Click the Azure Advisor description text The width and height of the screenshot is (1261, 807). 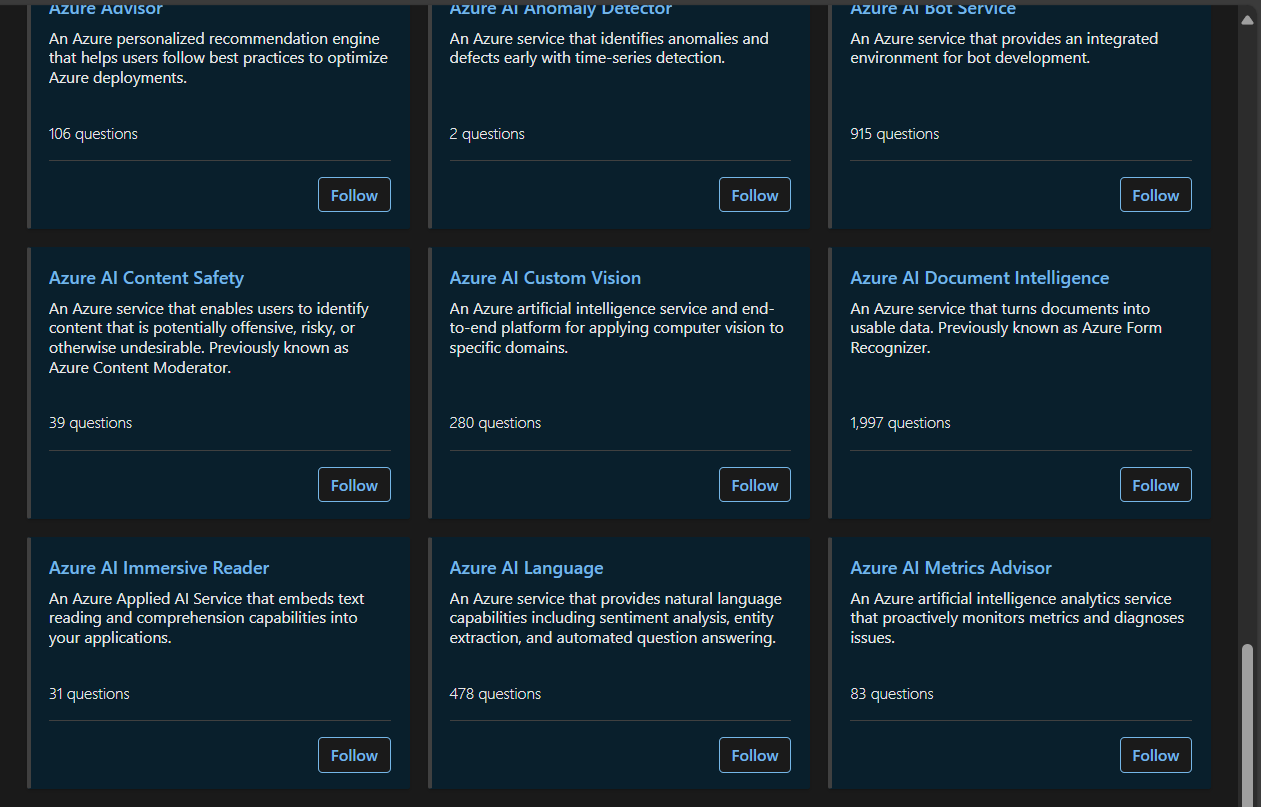tap(218, 58)
